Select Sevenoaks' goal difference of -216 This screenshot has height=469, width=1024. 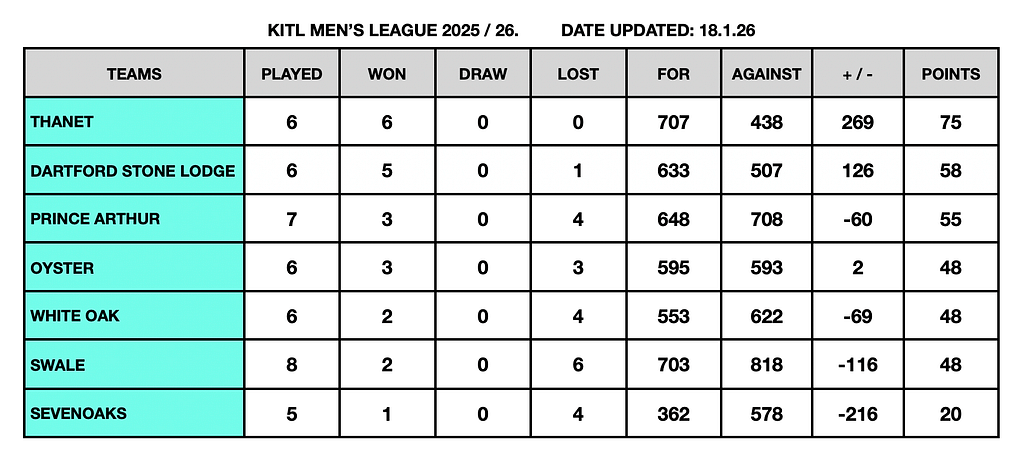coord(857,413)
